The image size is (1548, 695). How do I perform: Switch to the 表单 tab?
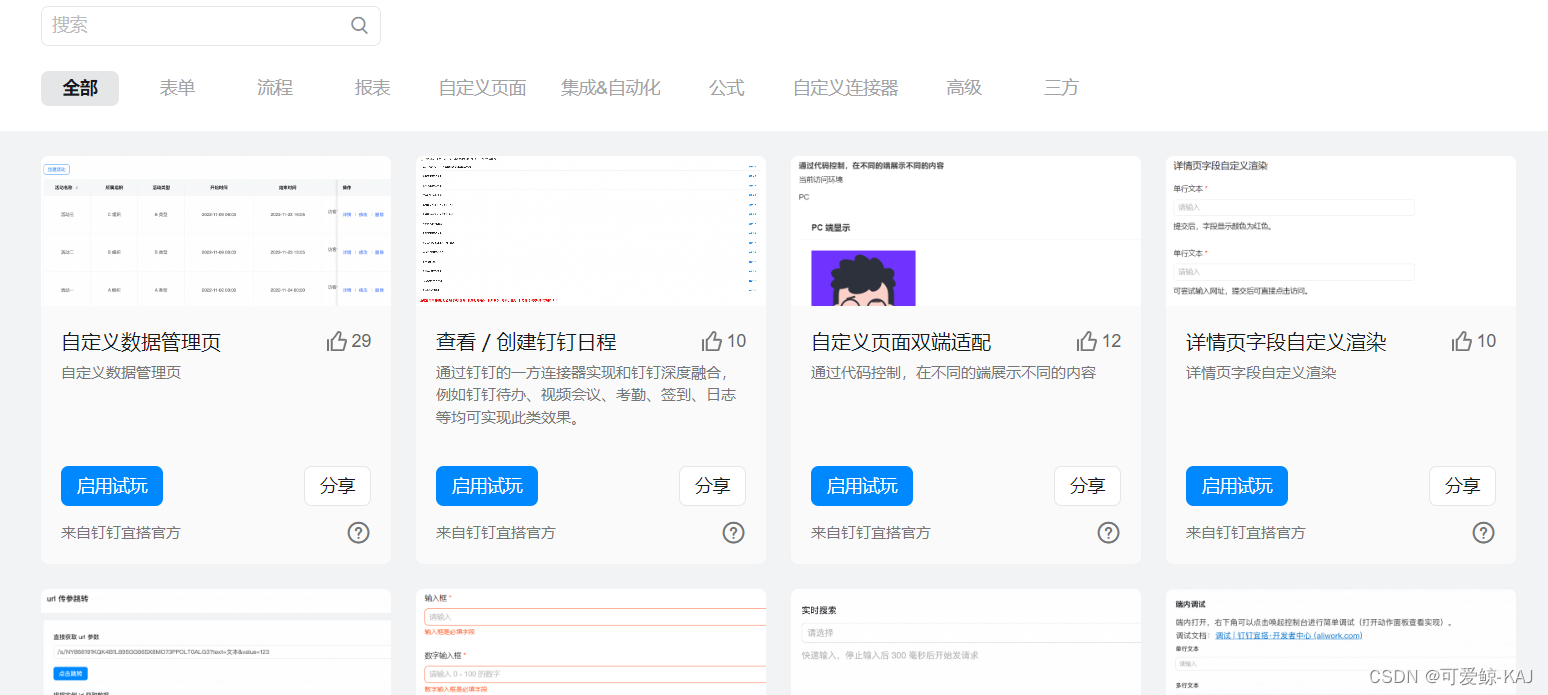(x=176, y=88)
